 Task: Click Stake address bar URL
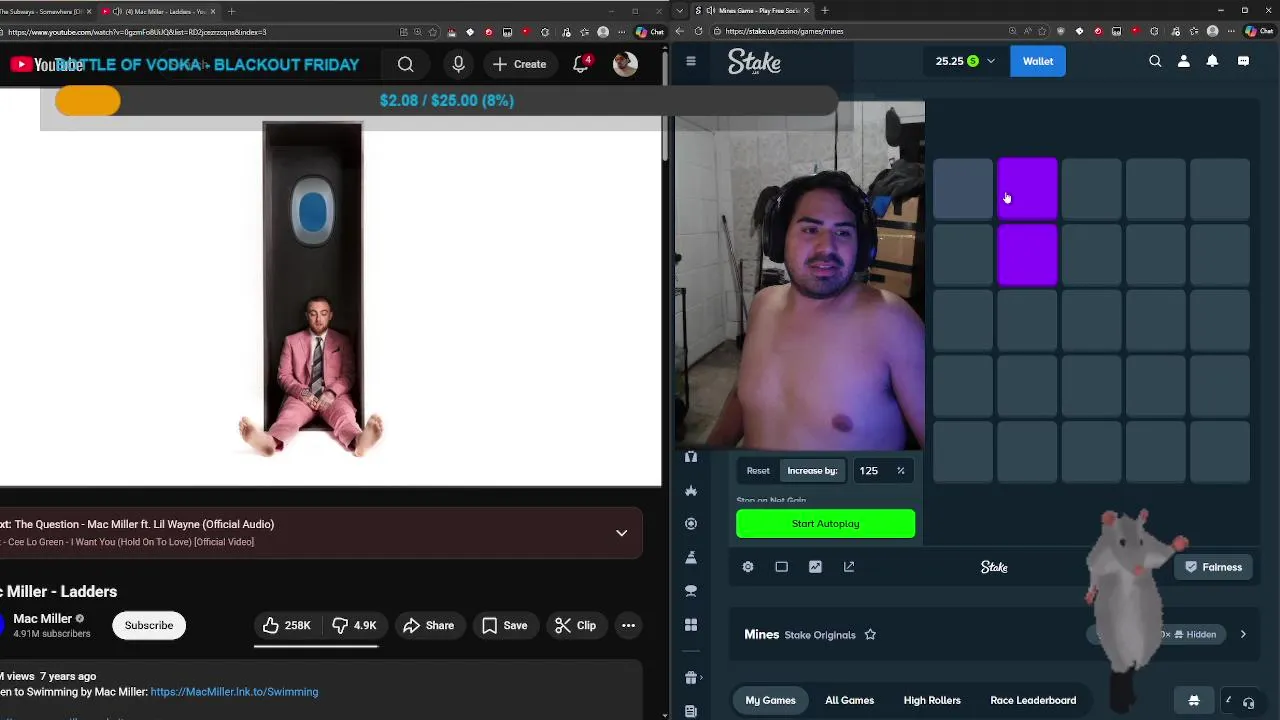784,31
